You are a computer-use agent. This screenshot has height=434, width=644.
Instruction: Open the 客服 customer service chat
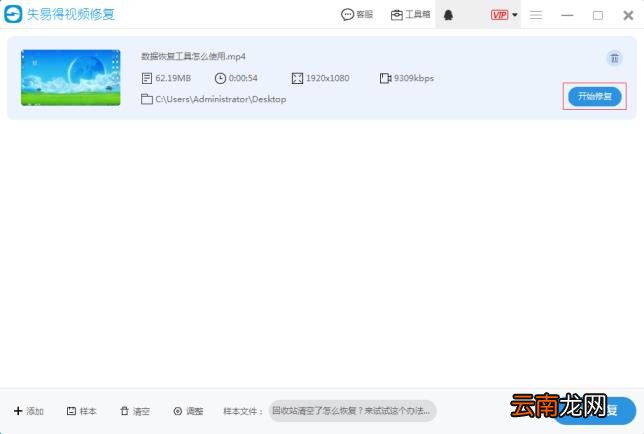point(357,15)
